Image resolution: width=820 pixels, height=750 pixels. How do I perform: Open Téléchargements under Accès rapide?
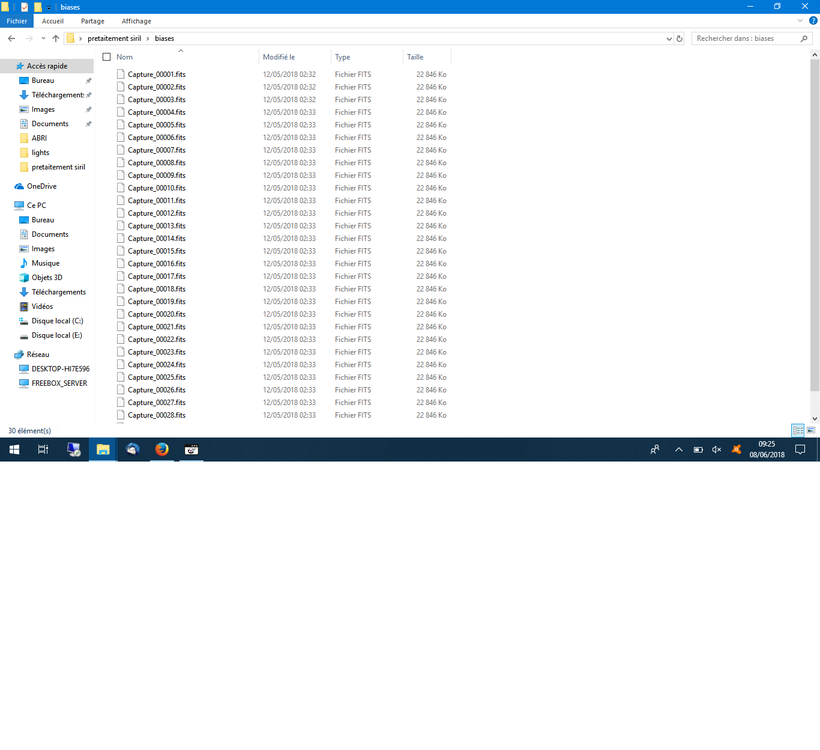tap(58, 95)
